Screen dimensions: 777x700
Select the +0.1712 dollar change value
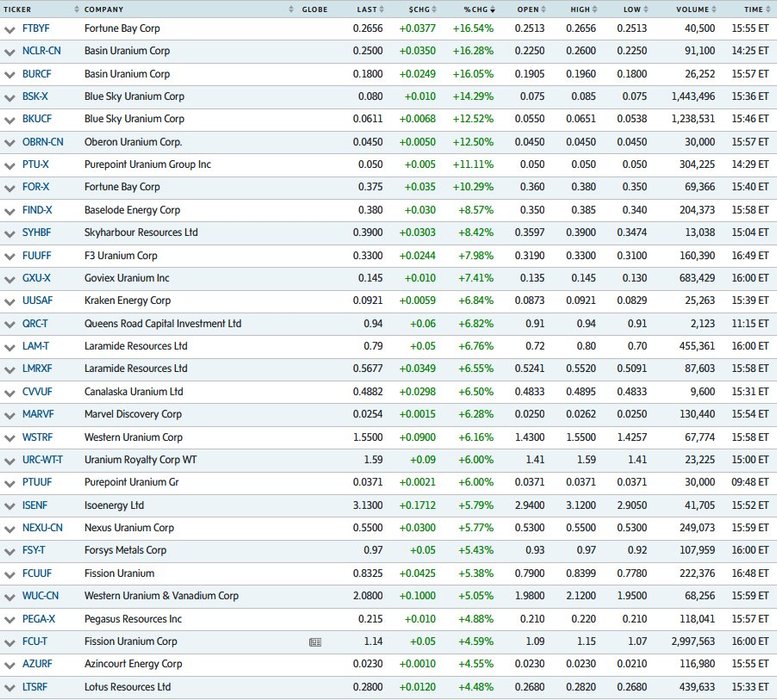418,505
